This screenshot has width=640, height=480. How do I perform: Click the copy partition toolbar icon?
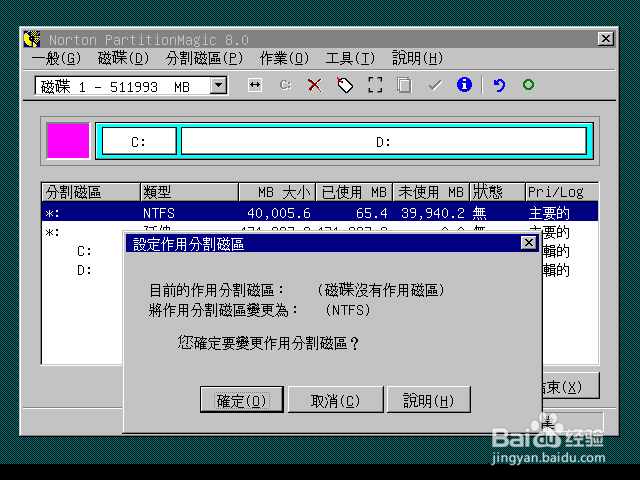404,85
